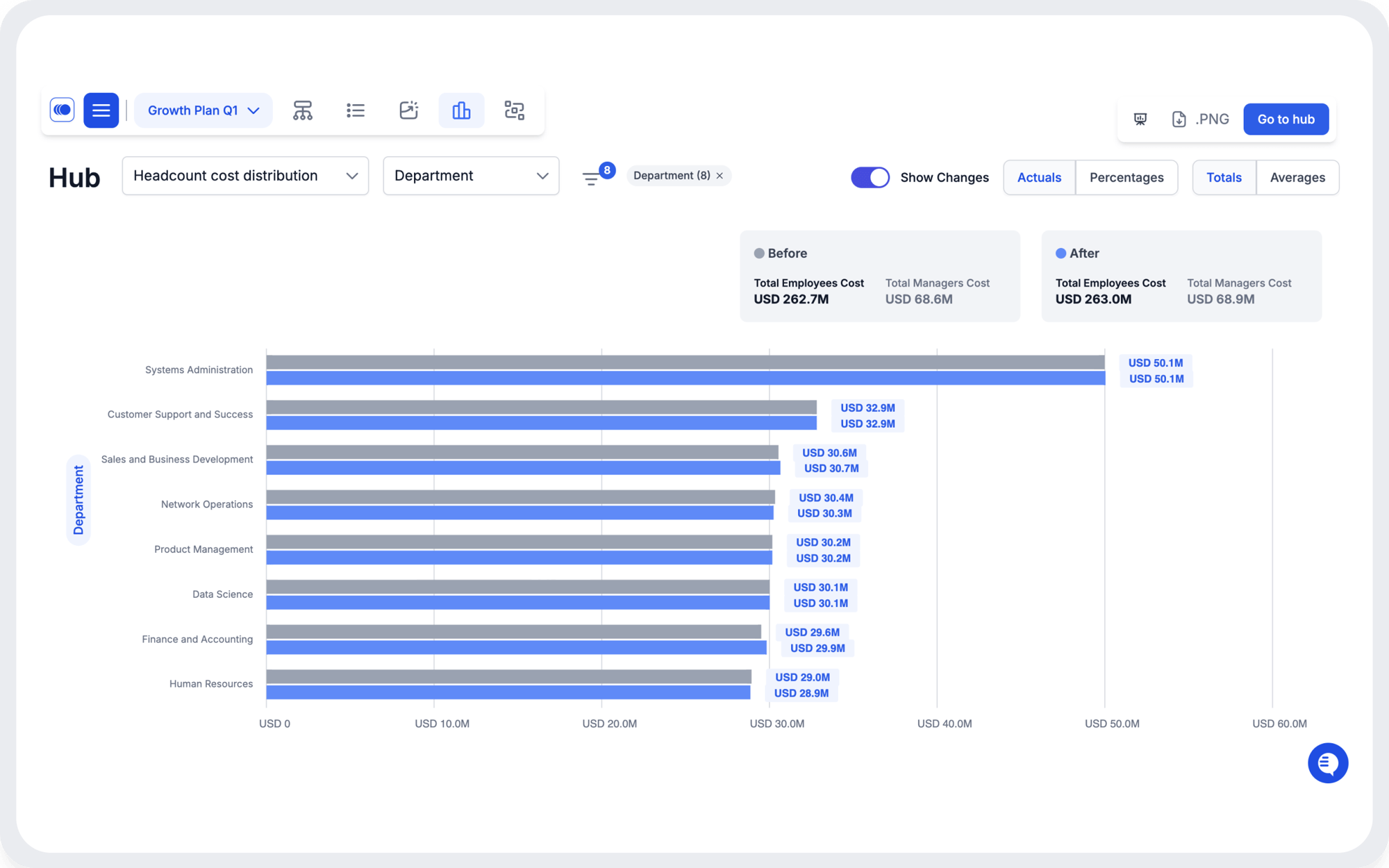
Task: Click the Finance and Accounting label
Action: click(x=197, y=639)
